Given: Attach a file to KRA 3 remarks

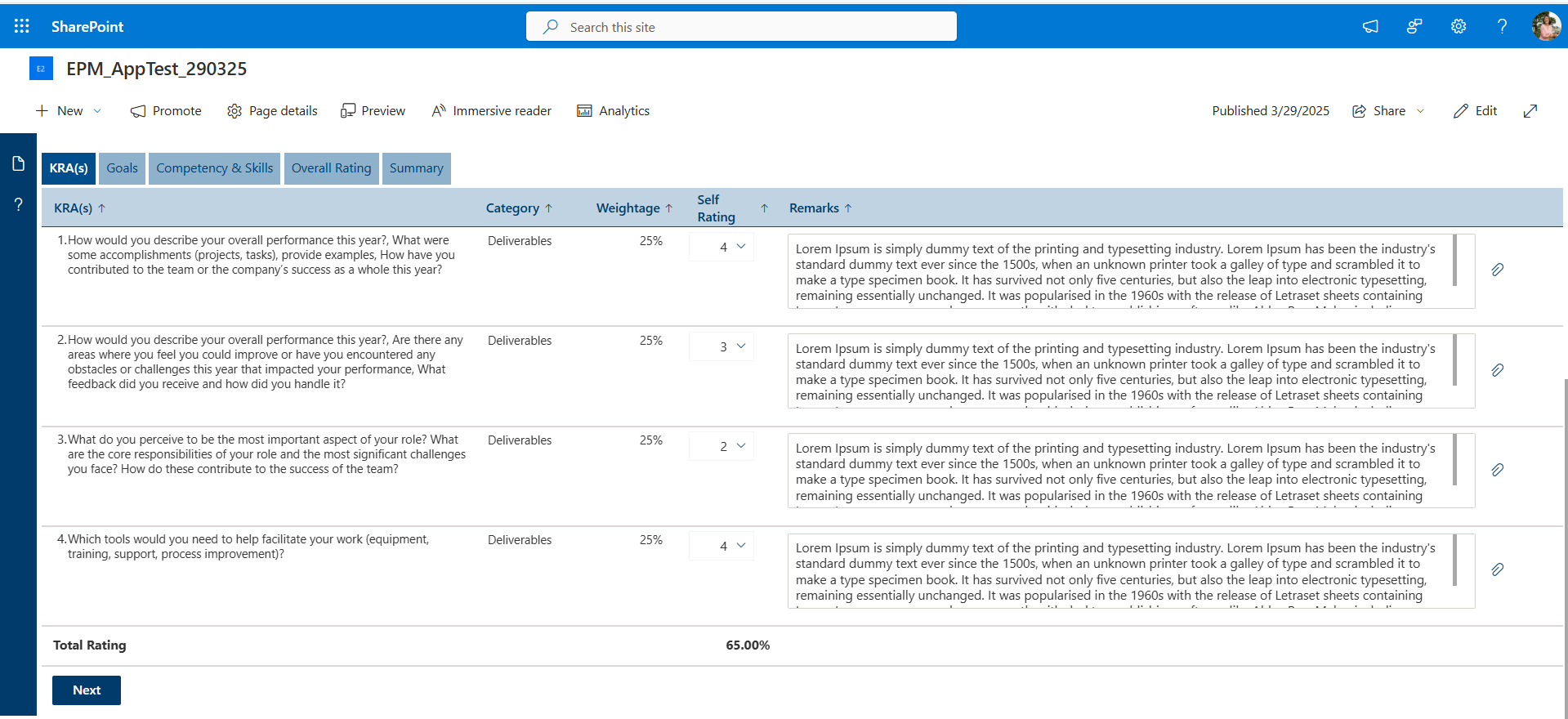Looking at the screenshot, I should click(x=1497, y=470).
